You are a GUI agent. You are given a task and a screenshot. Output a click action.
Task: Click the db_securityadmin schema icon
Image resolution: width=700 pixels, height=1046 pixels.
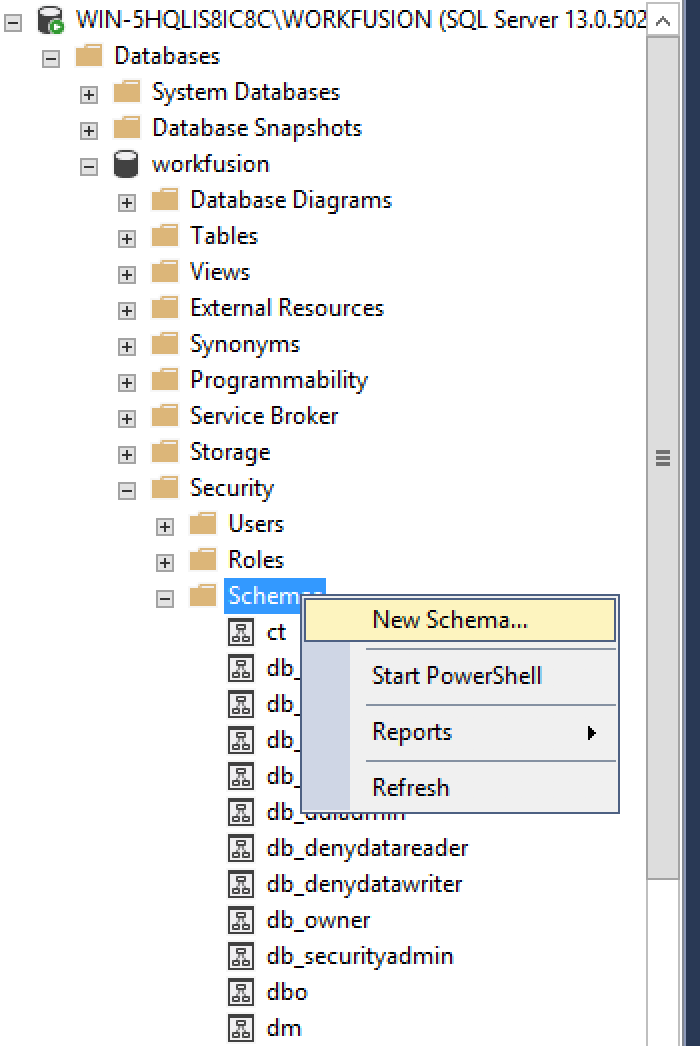(x=241, y=957)
